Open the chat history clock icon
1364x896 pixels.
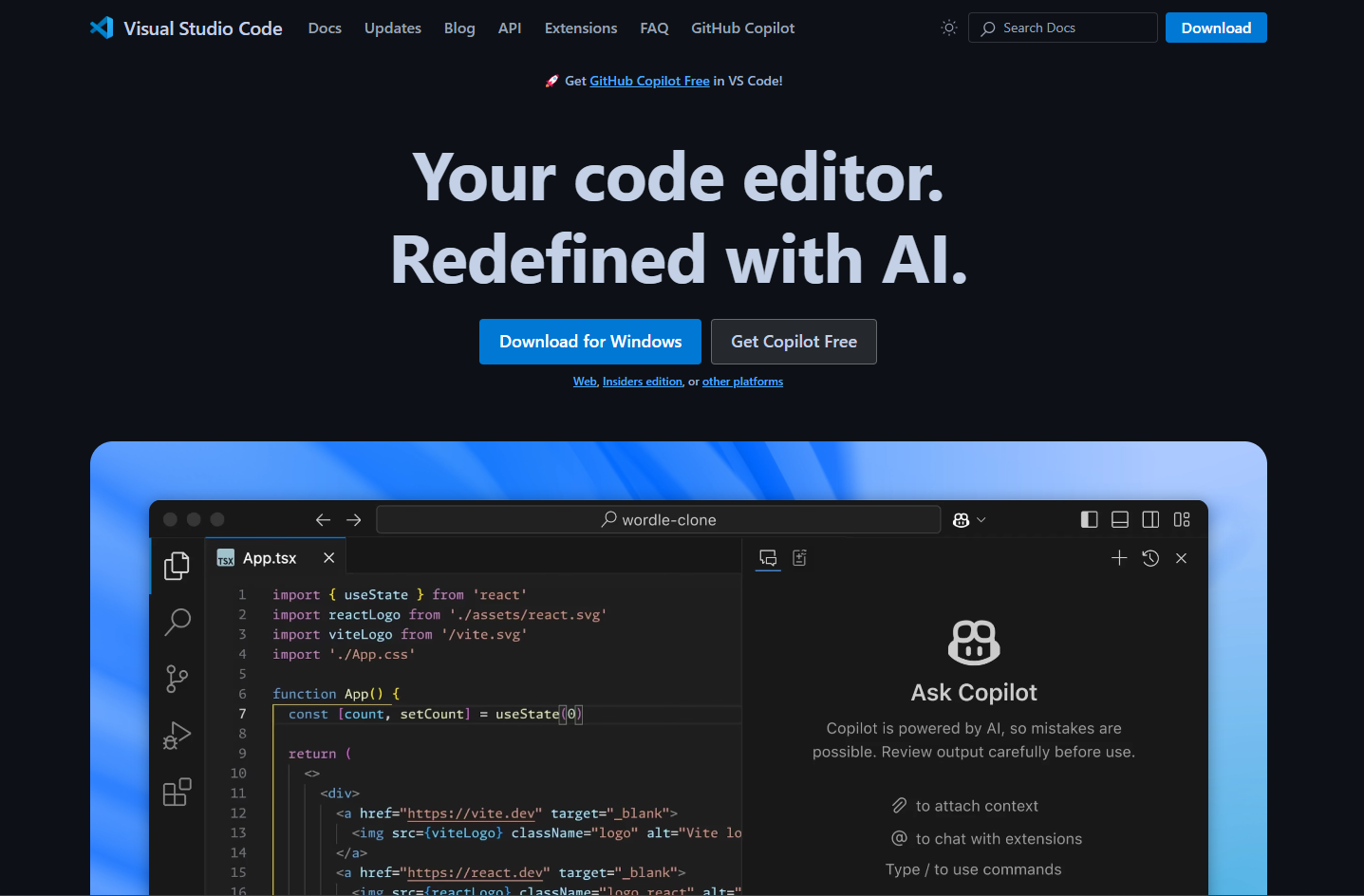point(1150,558)
